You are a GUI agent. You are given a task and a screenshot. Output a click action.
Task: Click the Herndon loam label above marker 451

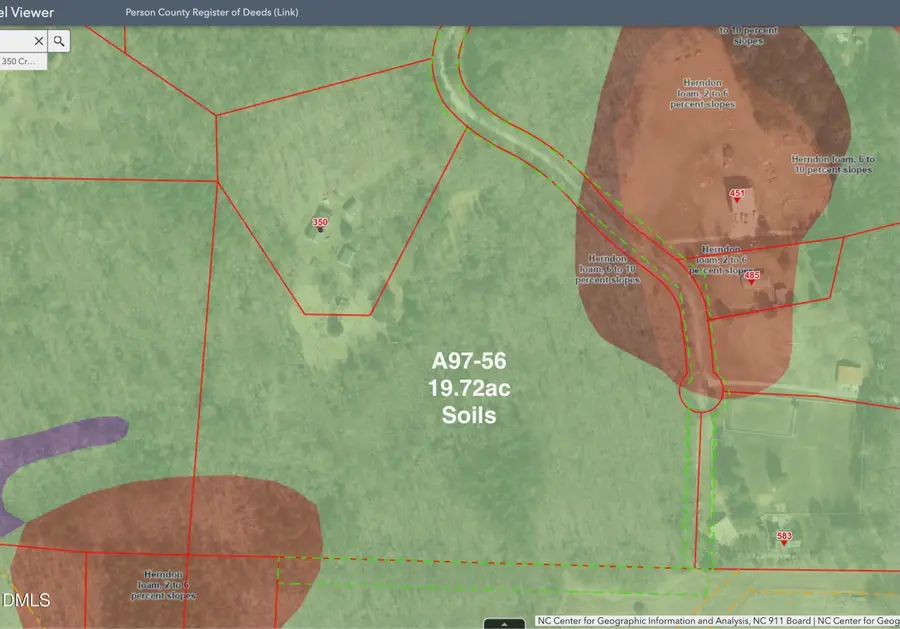click(x=703, y=94)
